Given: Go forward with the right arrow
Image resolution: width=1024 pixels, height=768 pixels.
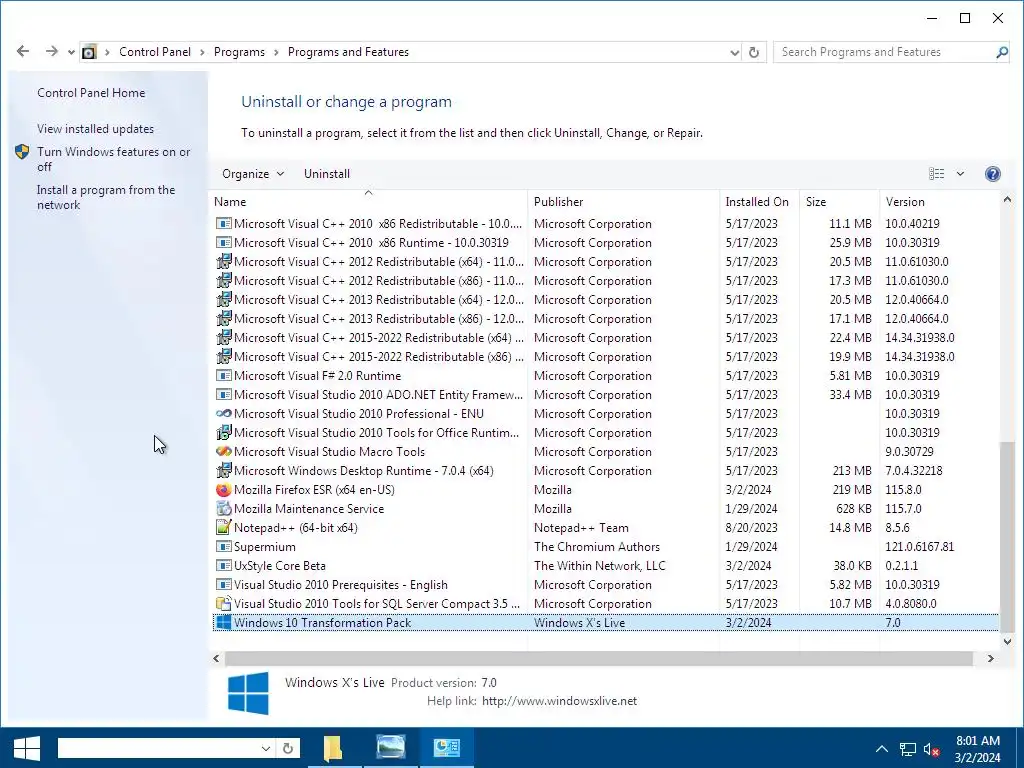Looking at the screenshot, I should coord(51,52).
